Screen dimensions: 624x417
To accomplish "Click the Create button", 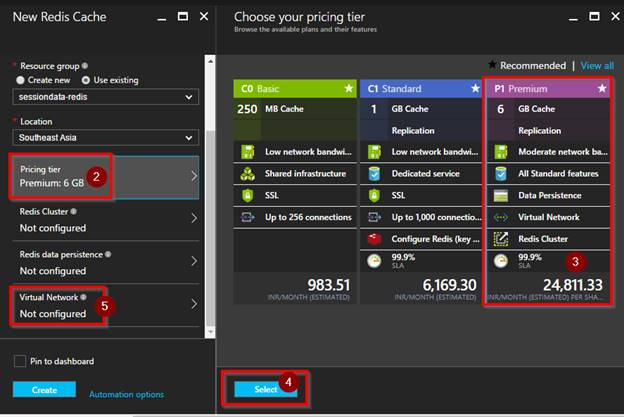I will coord(44,390).
